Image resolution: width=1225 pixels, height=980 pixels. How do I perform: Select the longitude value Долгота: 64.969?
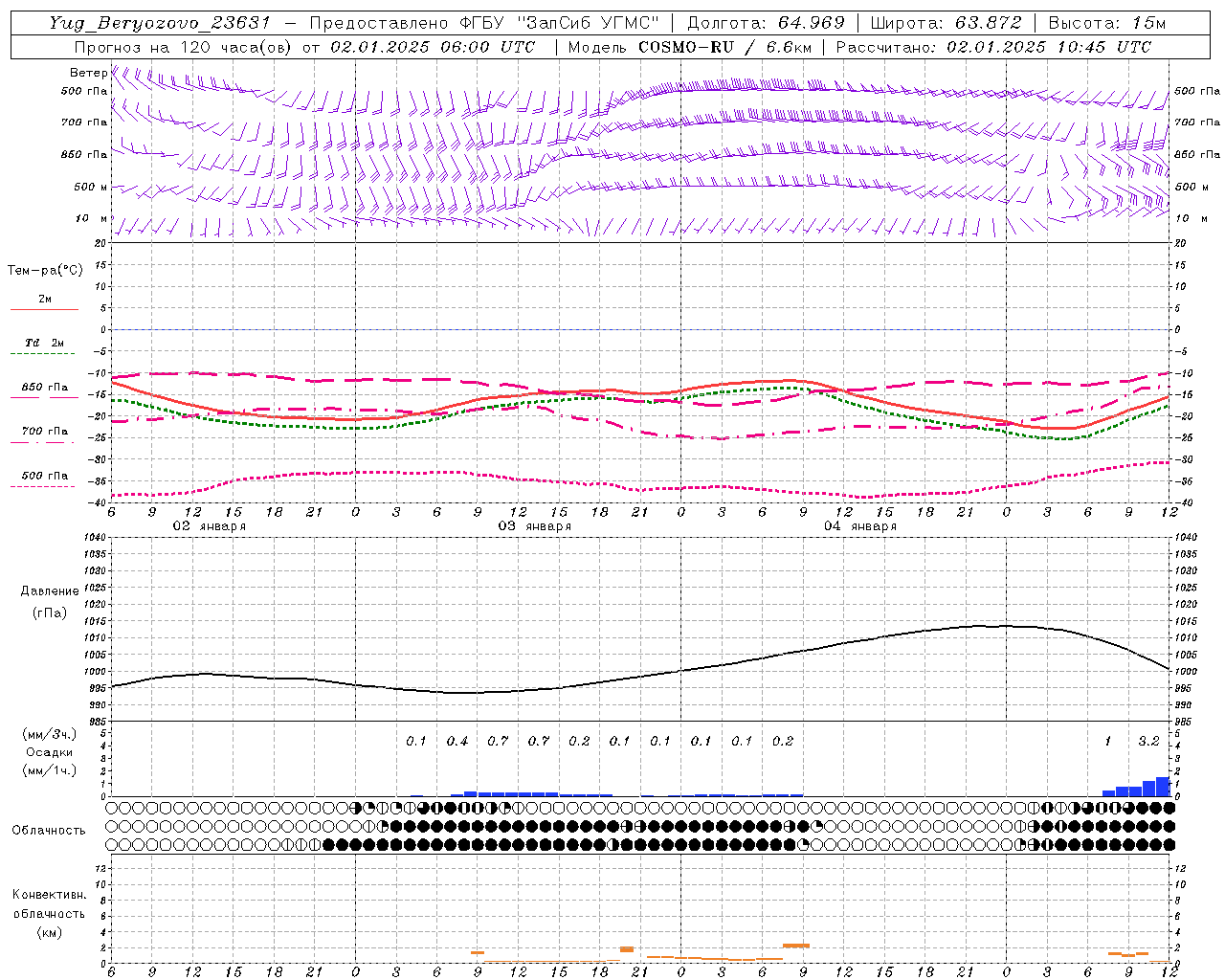point(767,23)
